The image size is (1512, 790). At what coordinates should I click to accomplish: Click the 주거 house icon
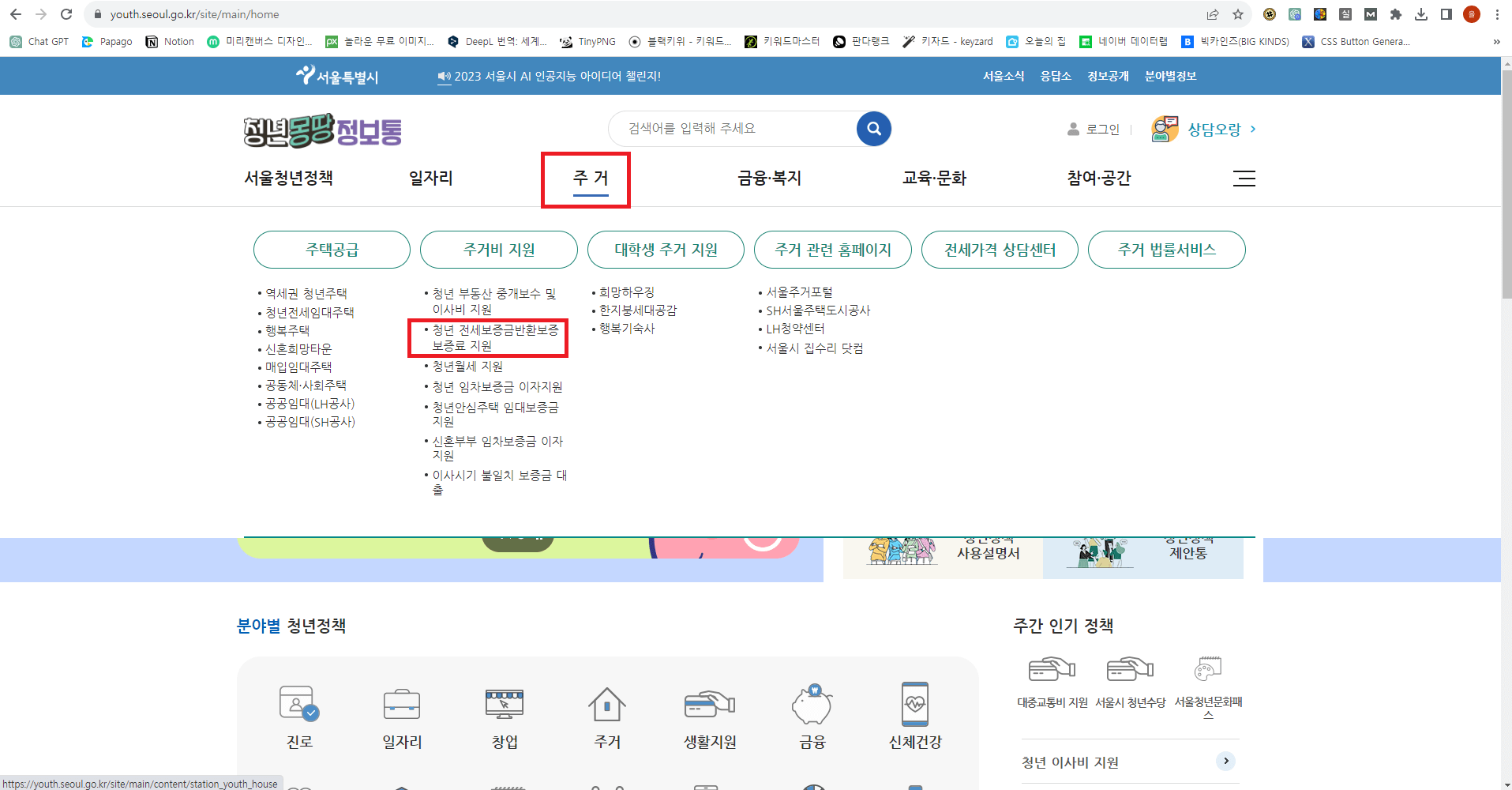coord(606,704)
